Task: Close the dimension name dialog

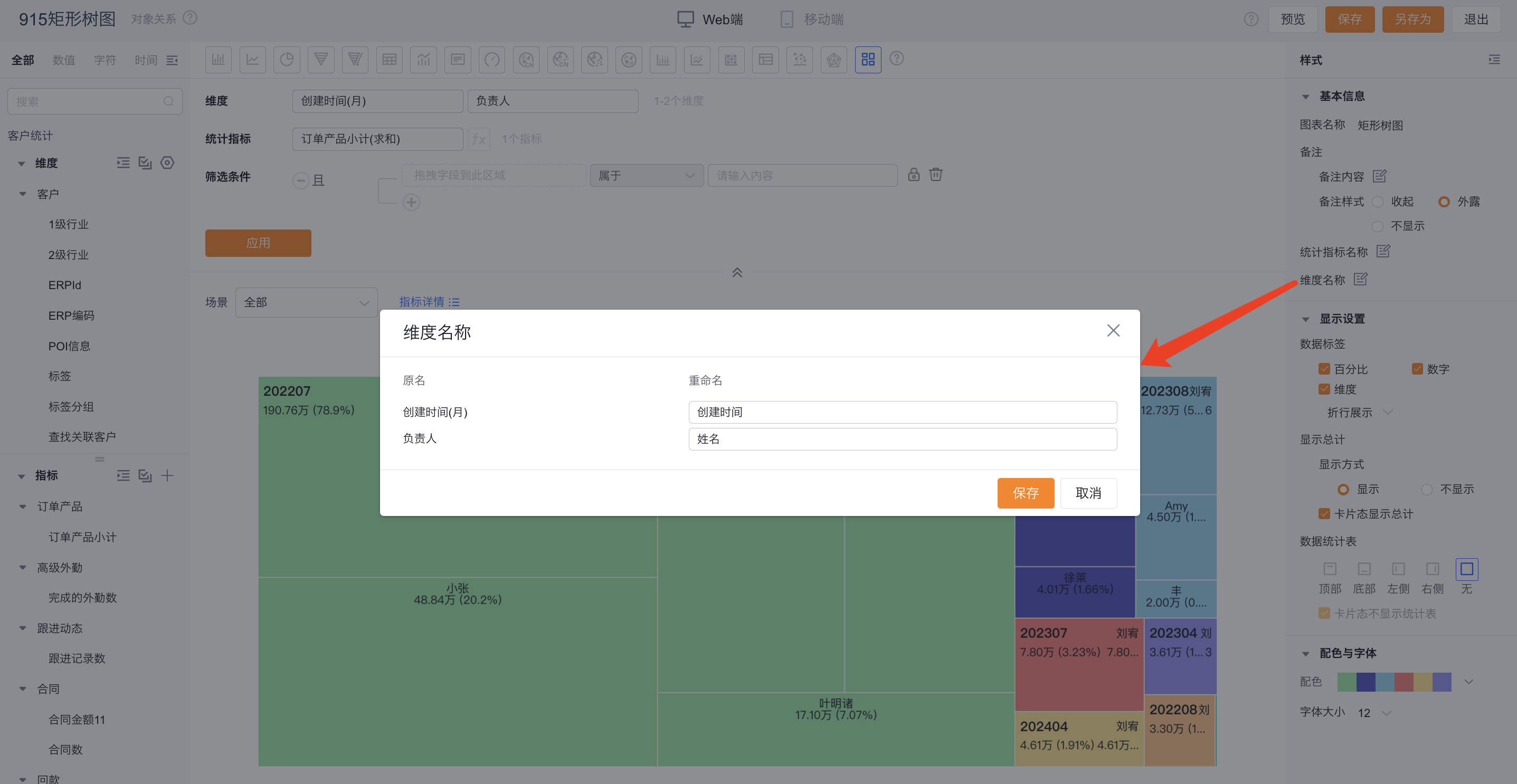Action: (x=1113, y=331)
